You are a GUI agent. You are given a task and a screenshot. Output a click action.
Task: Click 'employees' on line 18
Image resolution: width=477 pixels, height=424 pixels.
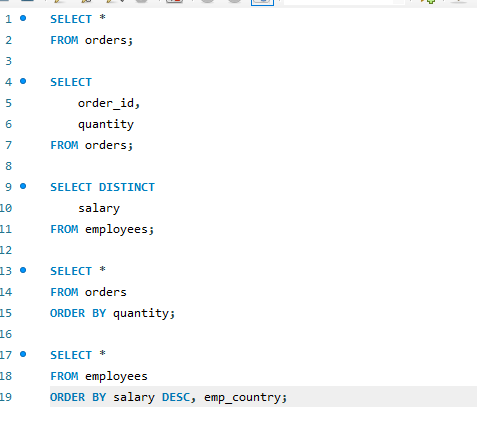click(x=116, y=377)
